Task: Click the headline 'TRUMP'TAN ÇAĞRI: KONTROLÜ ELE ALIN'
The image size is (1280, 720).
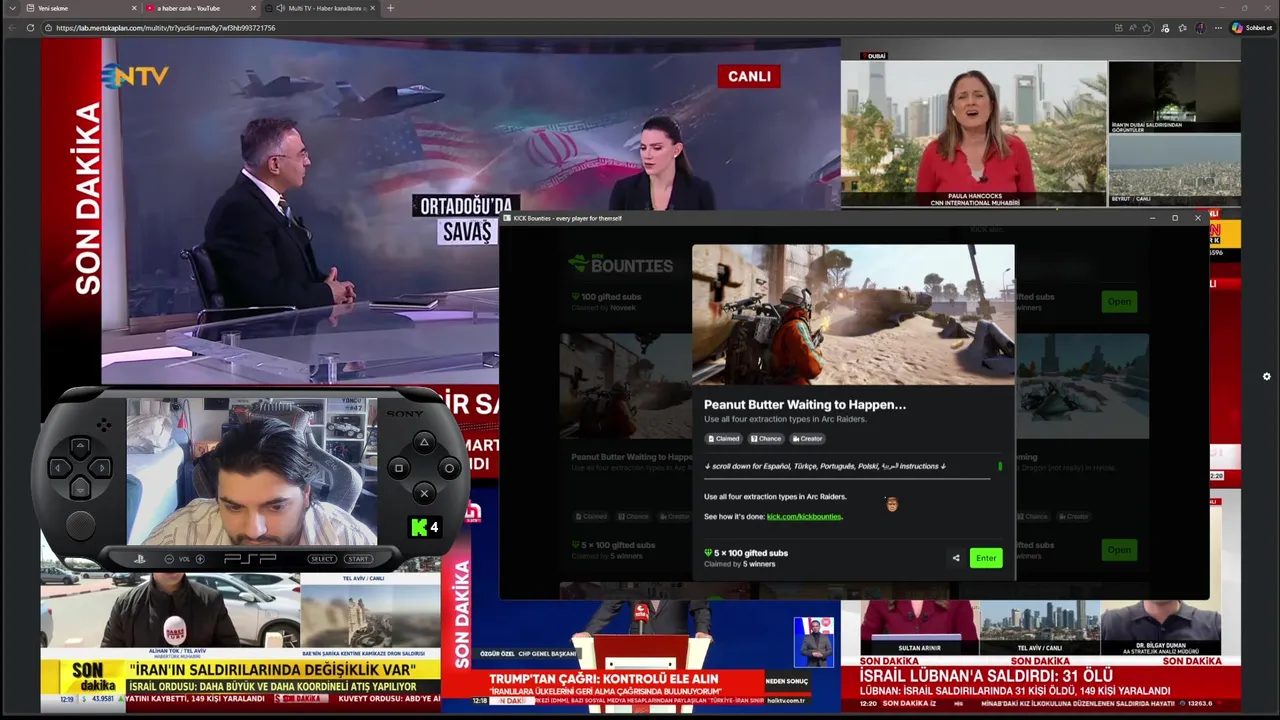Action: [604, 679]
